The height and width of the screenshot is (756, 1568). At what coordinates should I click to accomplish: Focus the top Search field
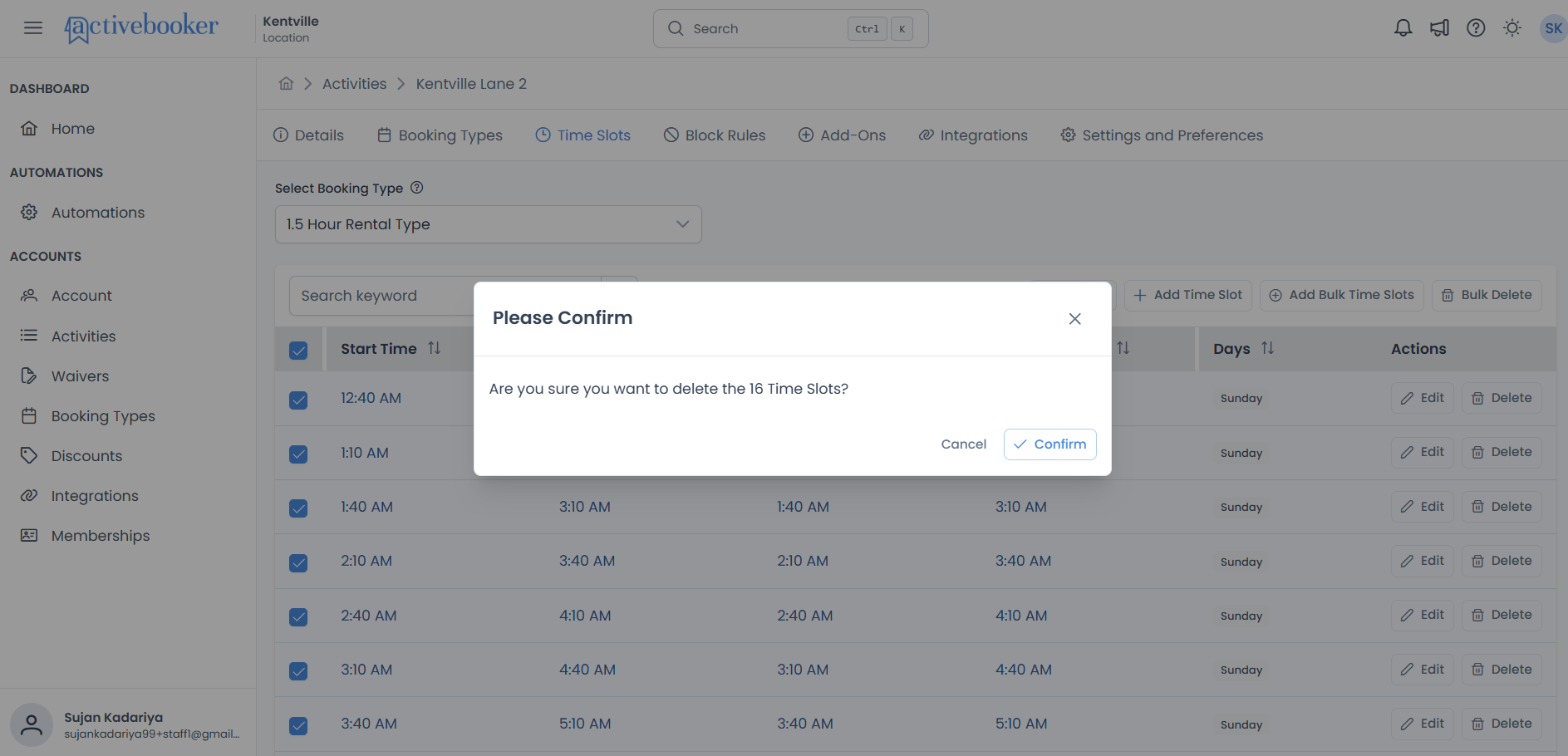(791, 29)
